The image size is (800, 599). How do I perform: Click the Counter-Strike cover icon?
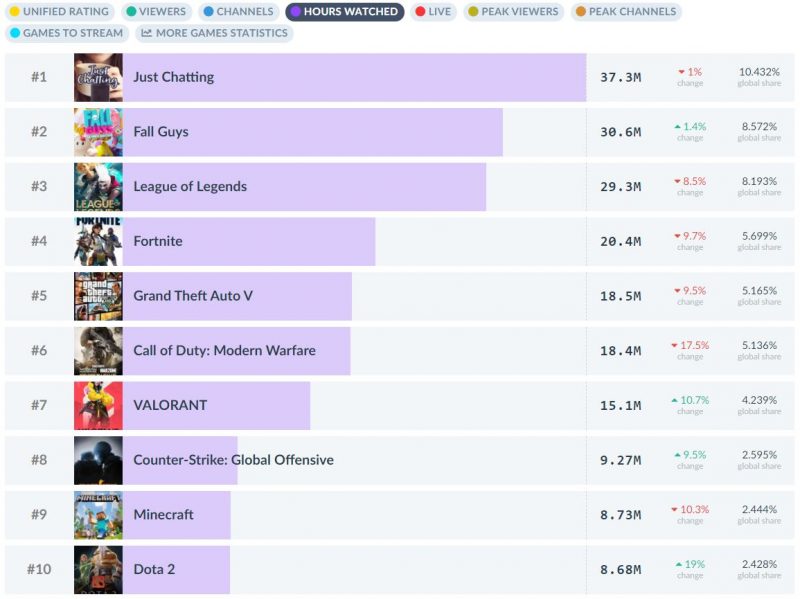tap(98, 460)
